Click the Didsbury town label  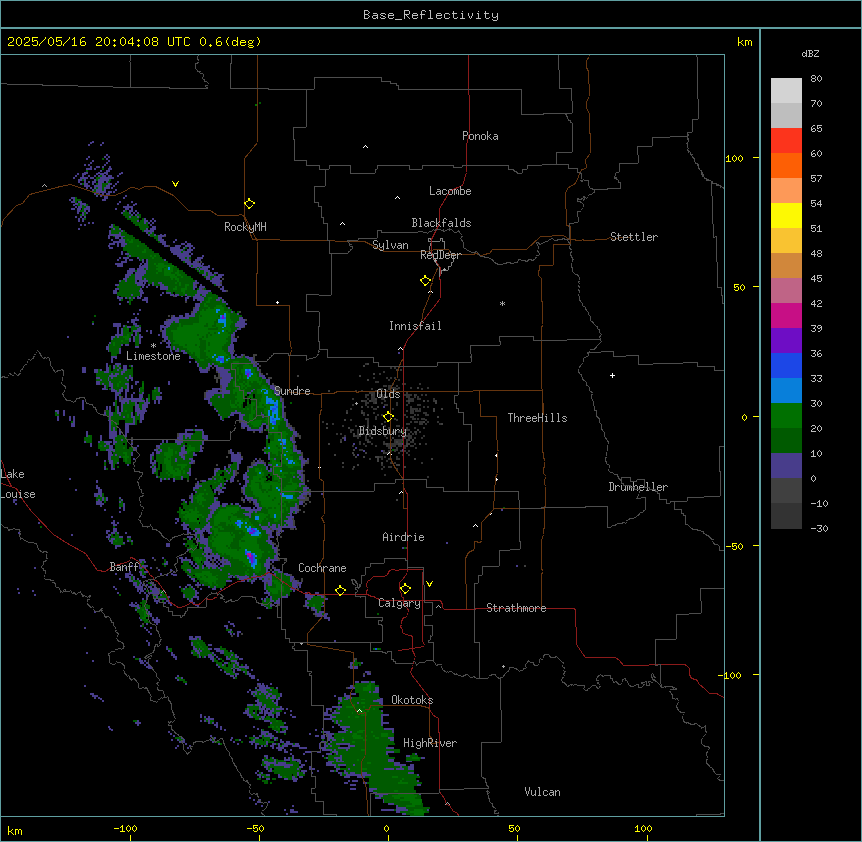click(x=383, y=431)
